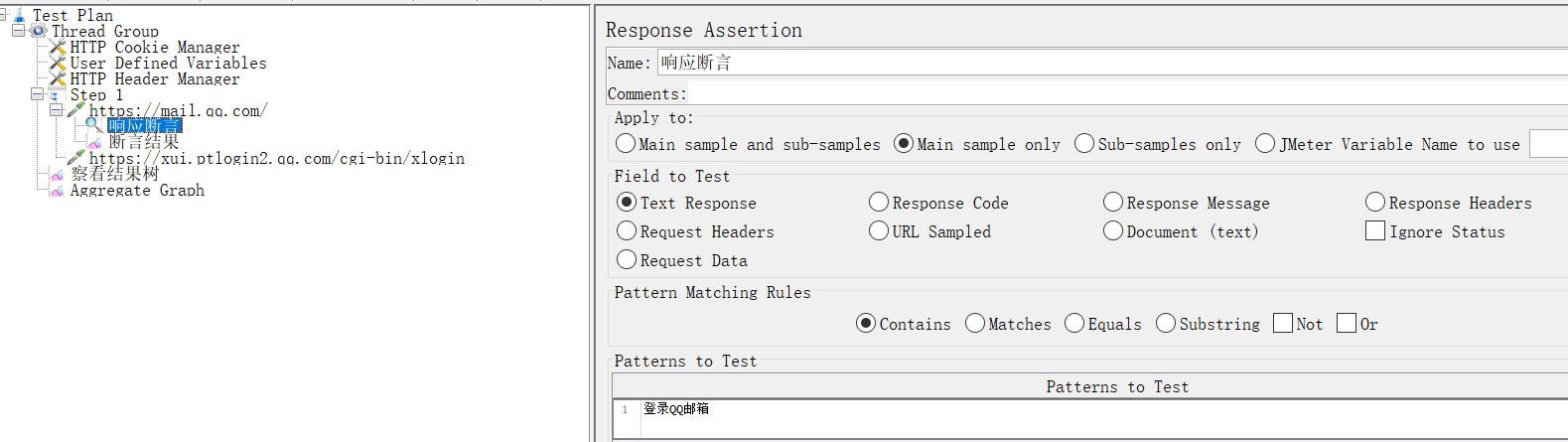The width and height of the screenshot is (1568, 442).
Task: Click the xlogin sampler pipette icon
Action: [x=76, y=157]
